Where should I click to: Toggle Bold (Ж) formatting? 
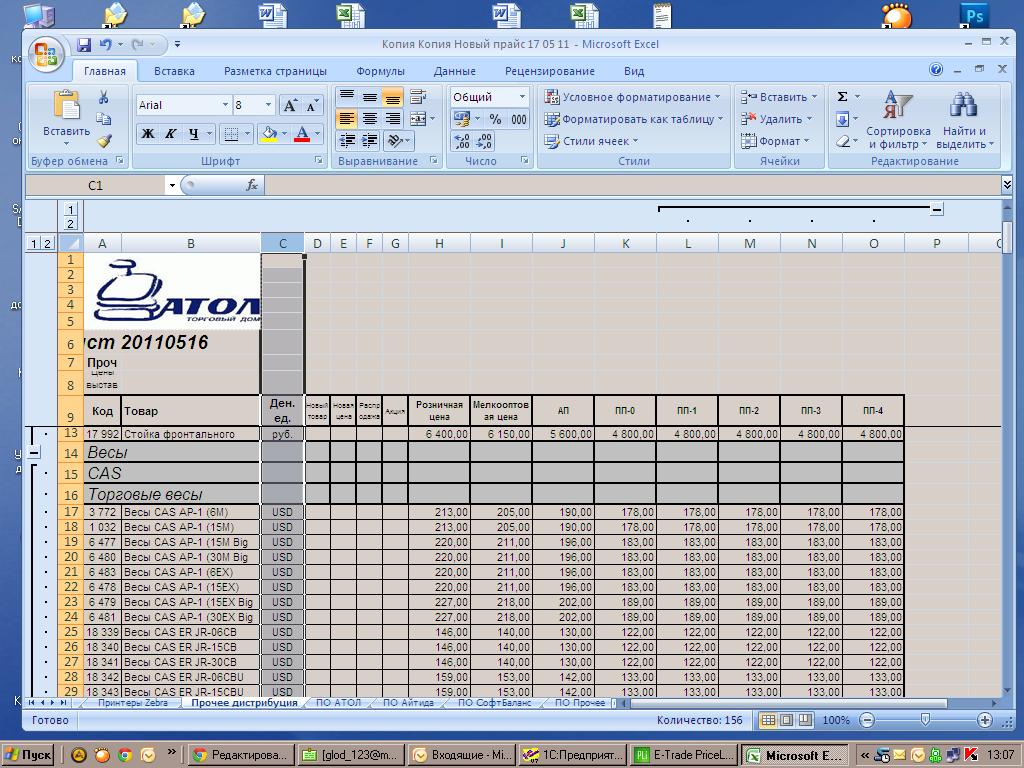click(148, 134)
